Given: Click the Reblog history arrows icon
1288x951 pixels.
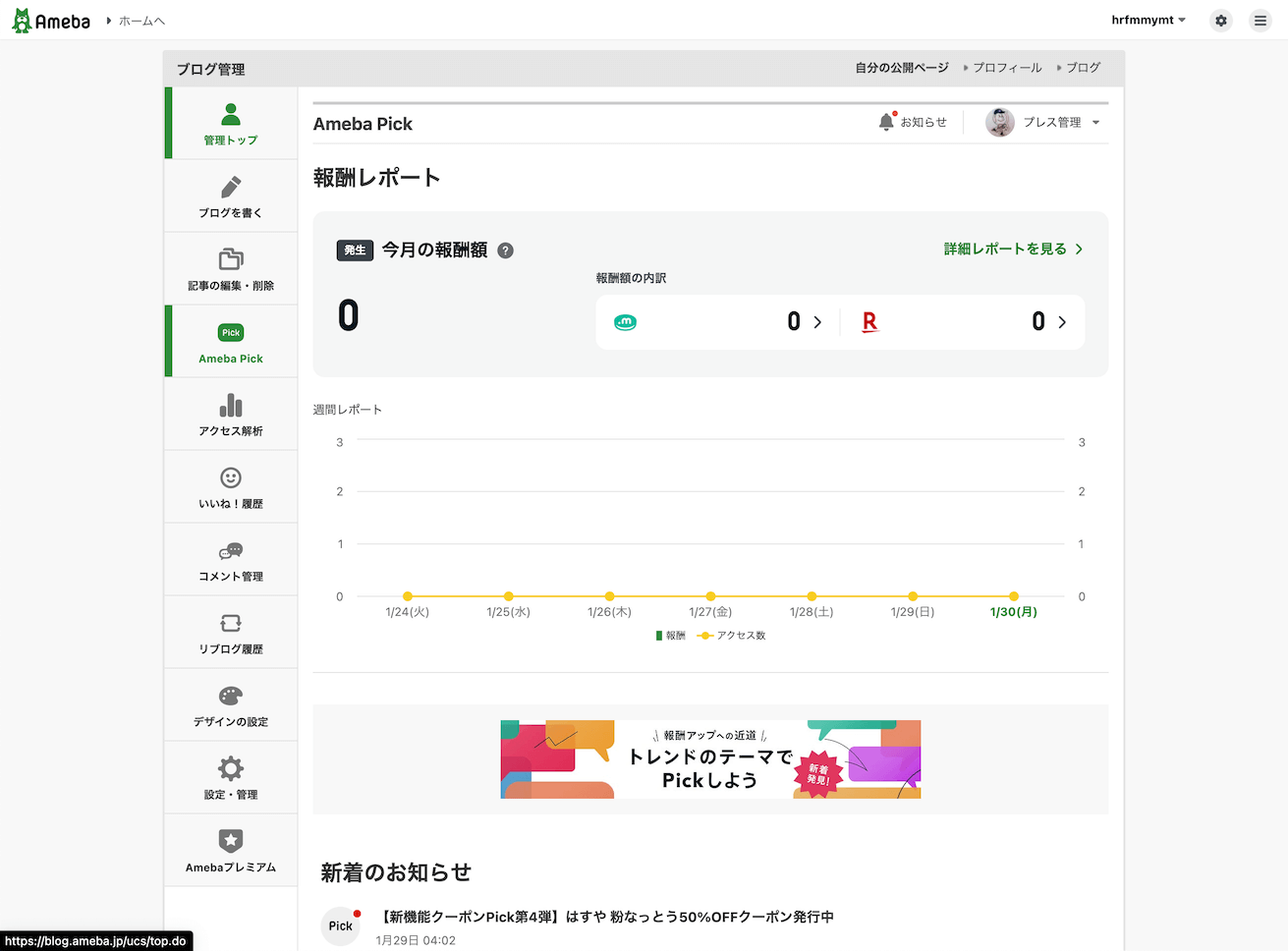Looking at the screenshot, I should coord(231,624).
